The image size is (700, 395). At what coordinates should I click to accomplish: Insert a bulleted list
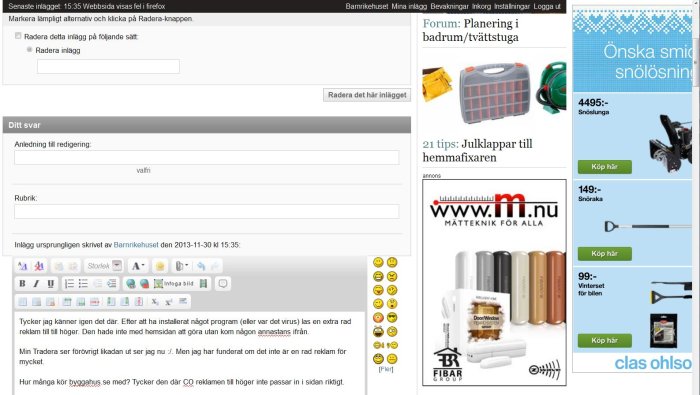[83, 283]
